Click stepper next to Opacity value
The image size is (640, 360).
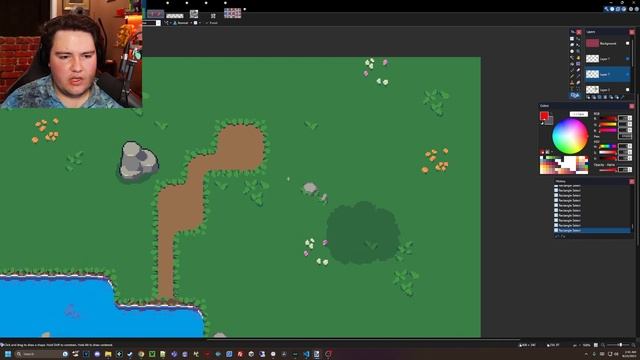[630, 169]
